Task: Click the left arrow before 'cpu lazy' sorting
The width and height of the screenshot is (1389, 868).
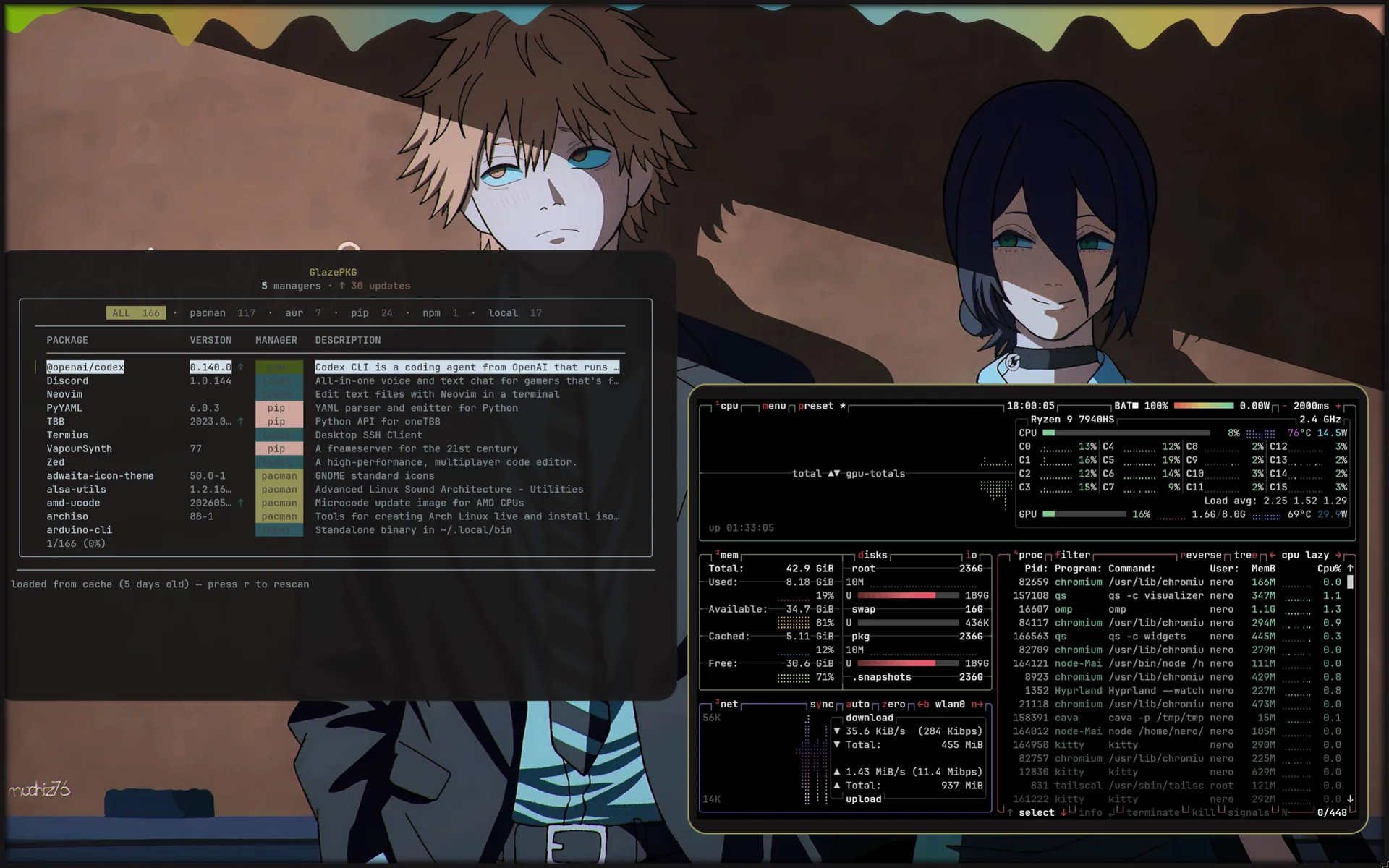Action: click(x=1272, y=555)
